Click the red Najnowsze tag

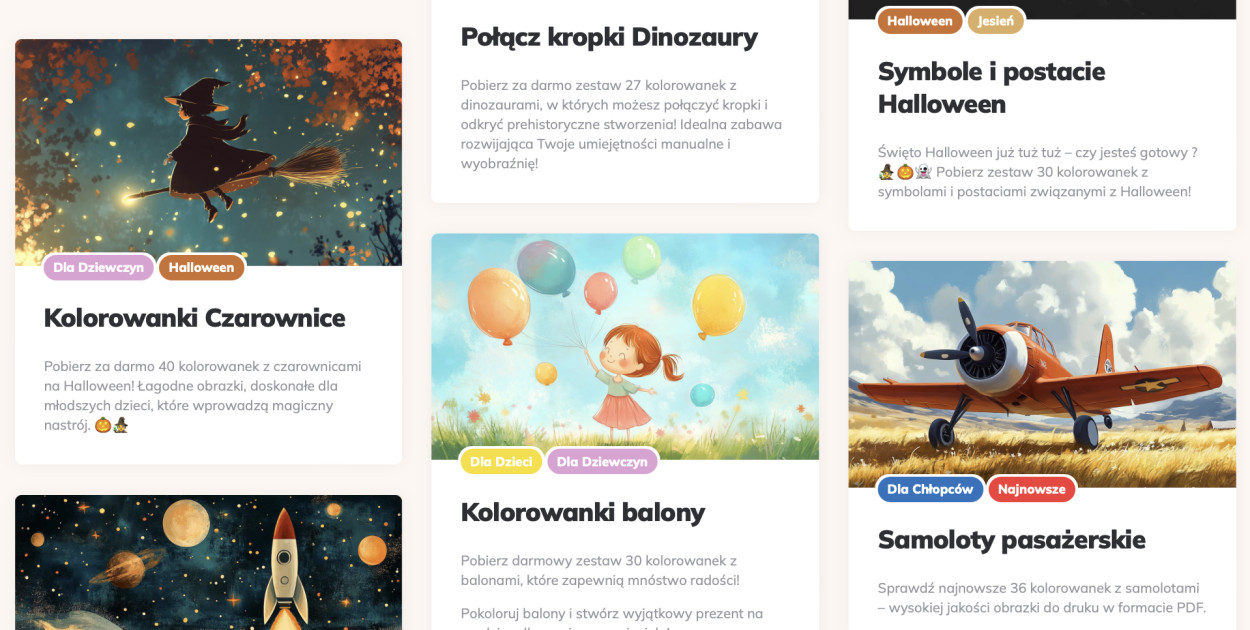[x=1032, y=489]
